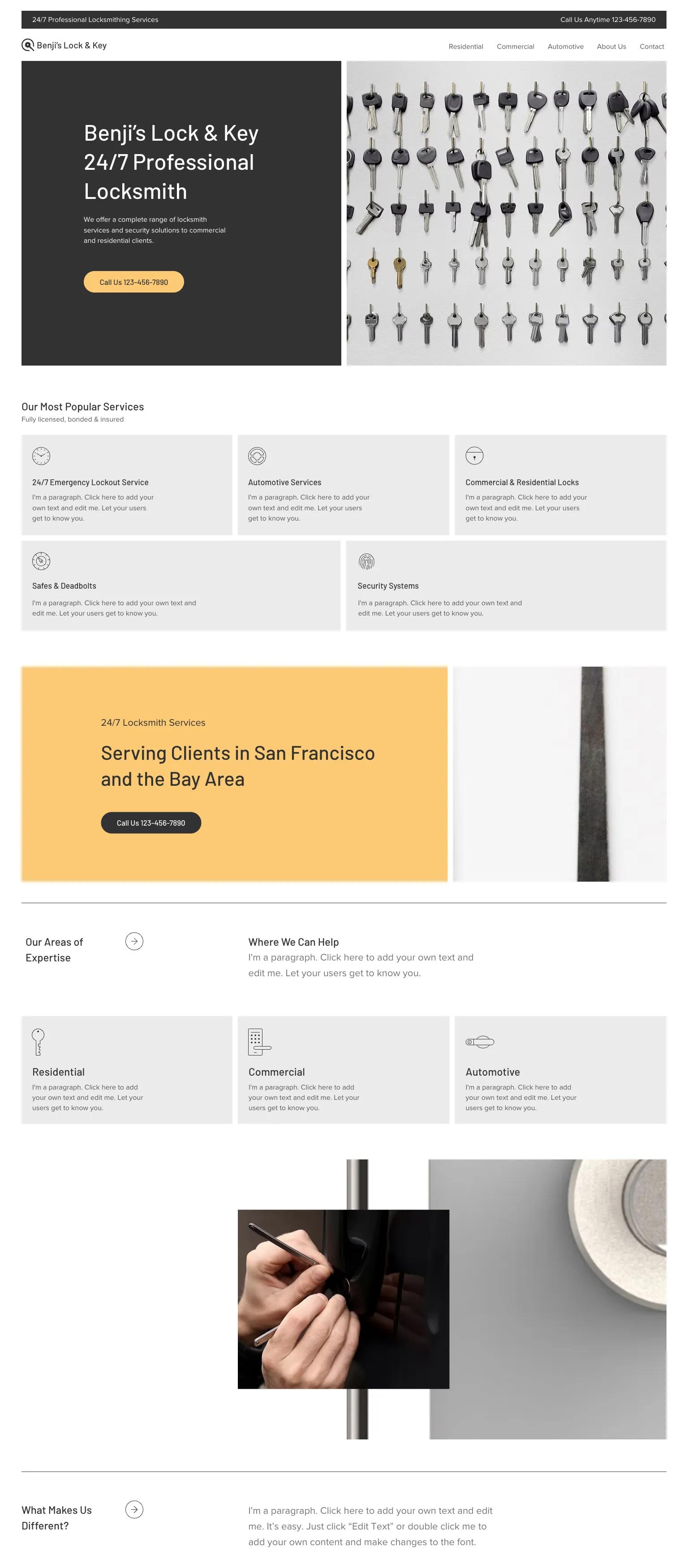Click the wall of keys hero photo

point(505,213)
